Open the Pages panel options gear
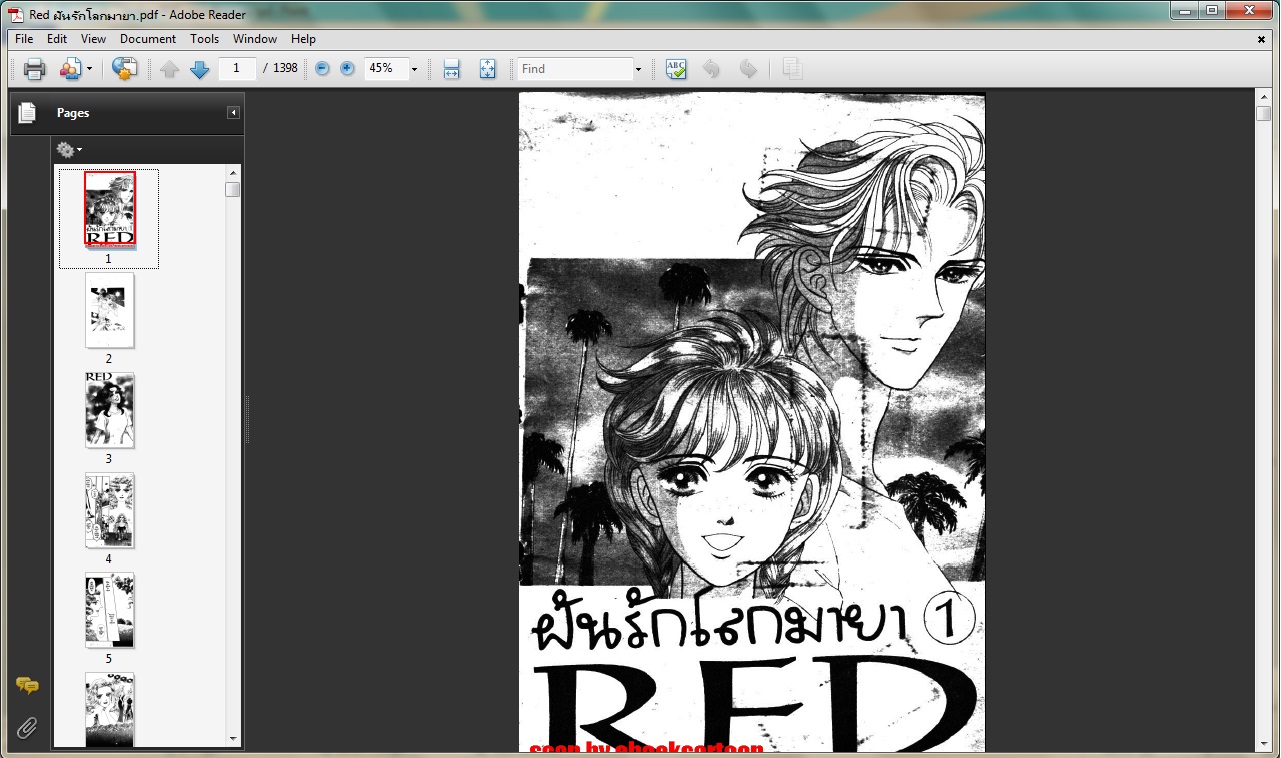Viewport: 1281px width, 758px height. point(69,150)
